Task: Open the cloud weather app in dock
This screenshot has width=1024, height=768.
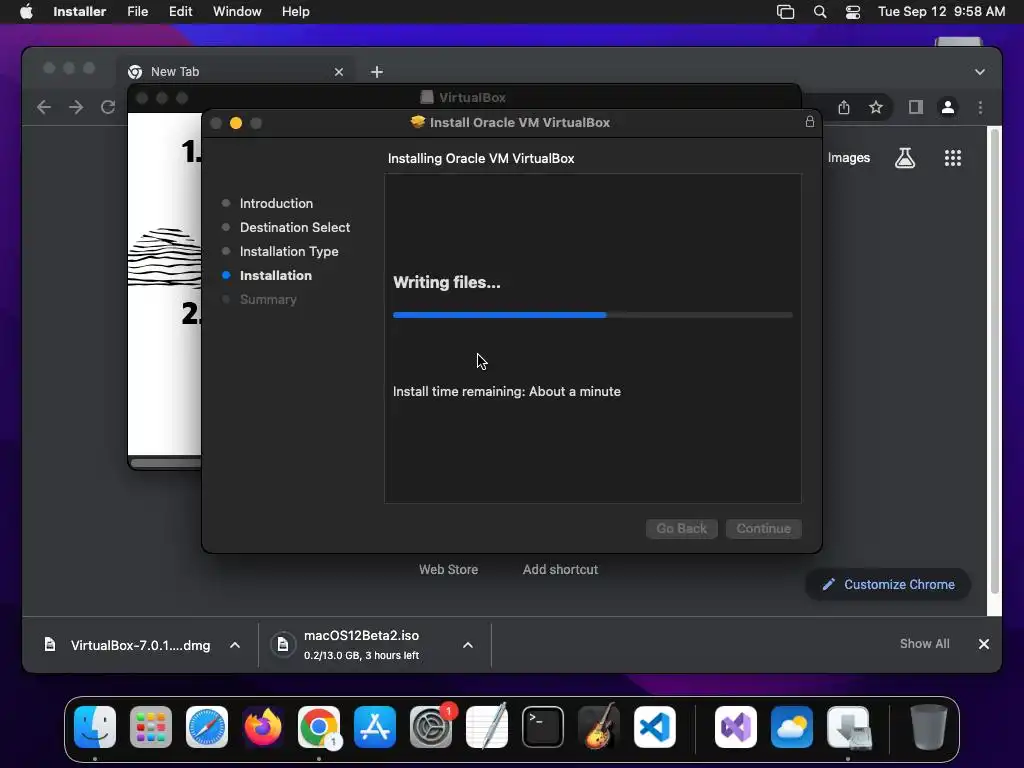Action: click(792, 727)
